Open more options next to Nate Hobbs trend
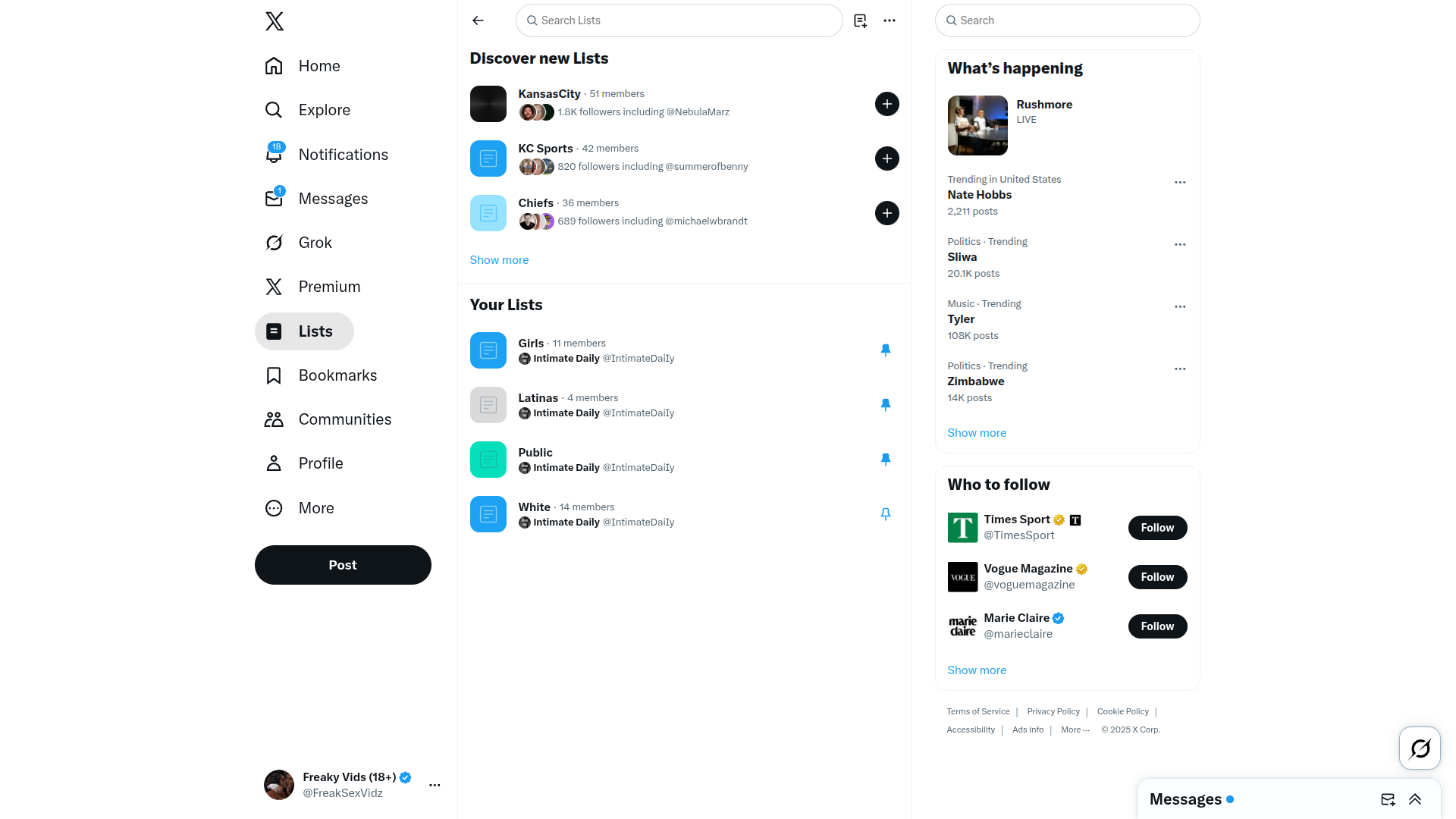The width and height of the screenshot is (1456, 819). click(1180, 182)
